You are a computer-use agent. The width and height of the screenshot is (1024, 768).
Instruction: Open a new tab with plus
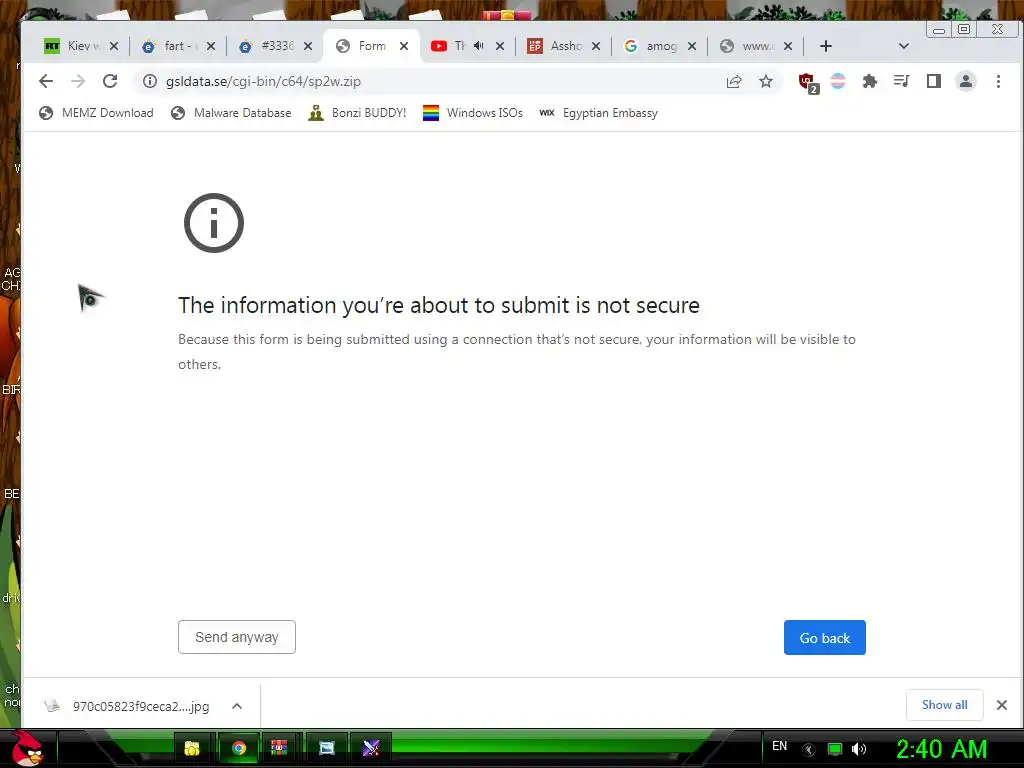(825, 46)
